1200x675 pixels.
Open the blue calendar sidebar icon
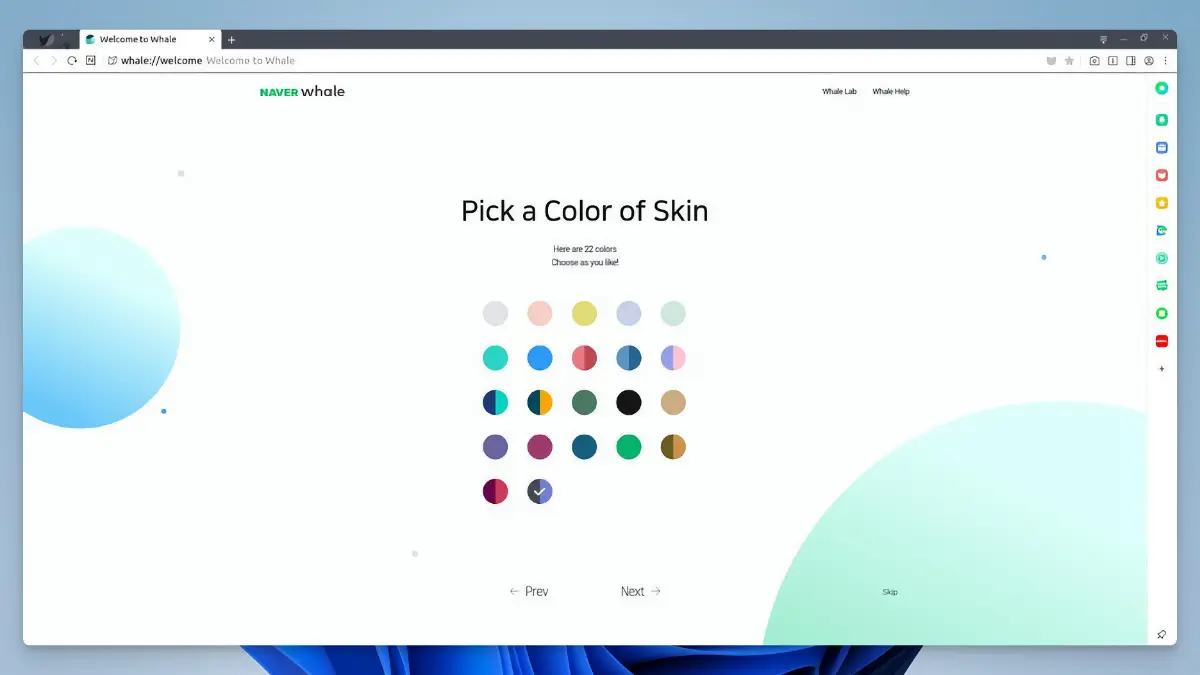1162,147
